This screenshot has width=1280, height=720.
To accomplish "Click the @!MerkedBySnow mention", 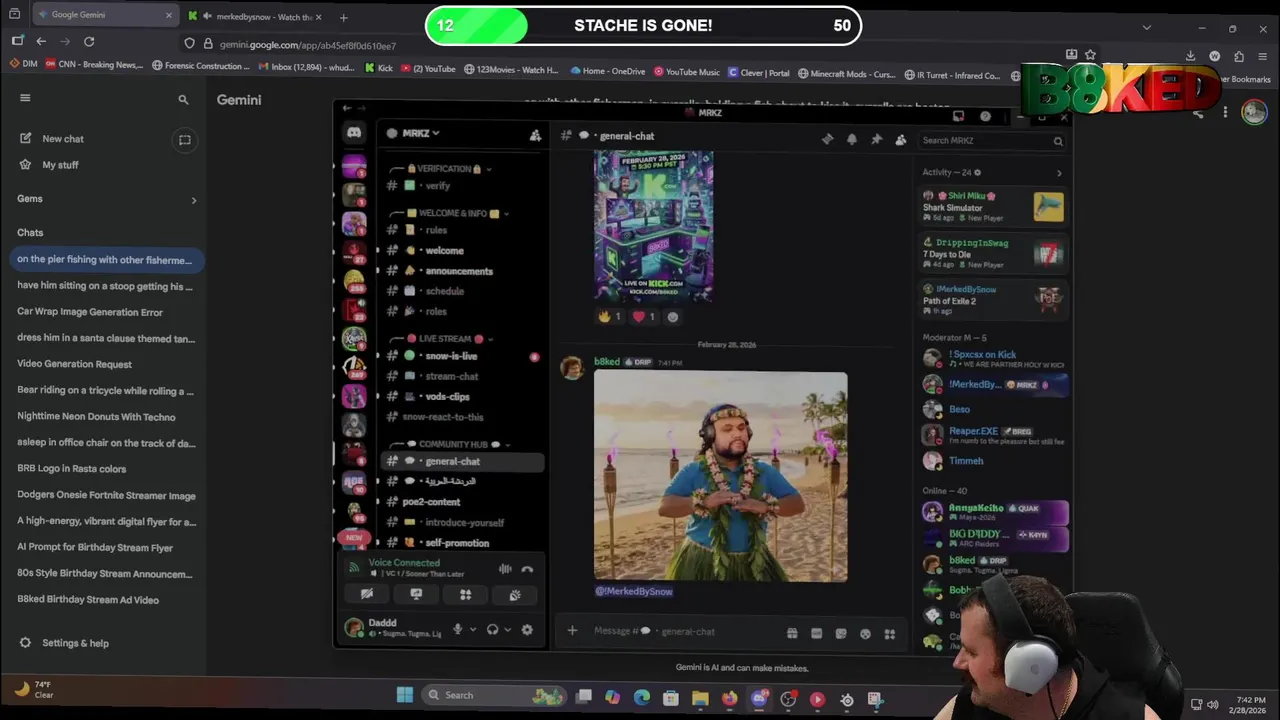I will coord(634,592).
